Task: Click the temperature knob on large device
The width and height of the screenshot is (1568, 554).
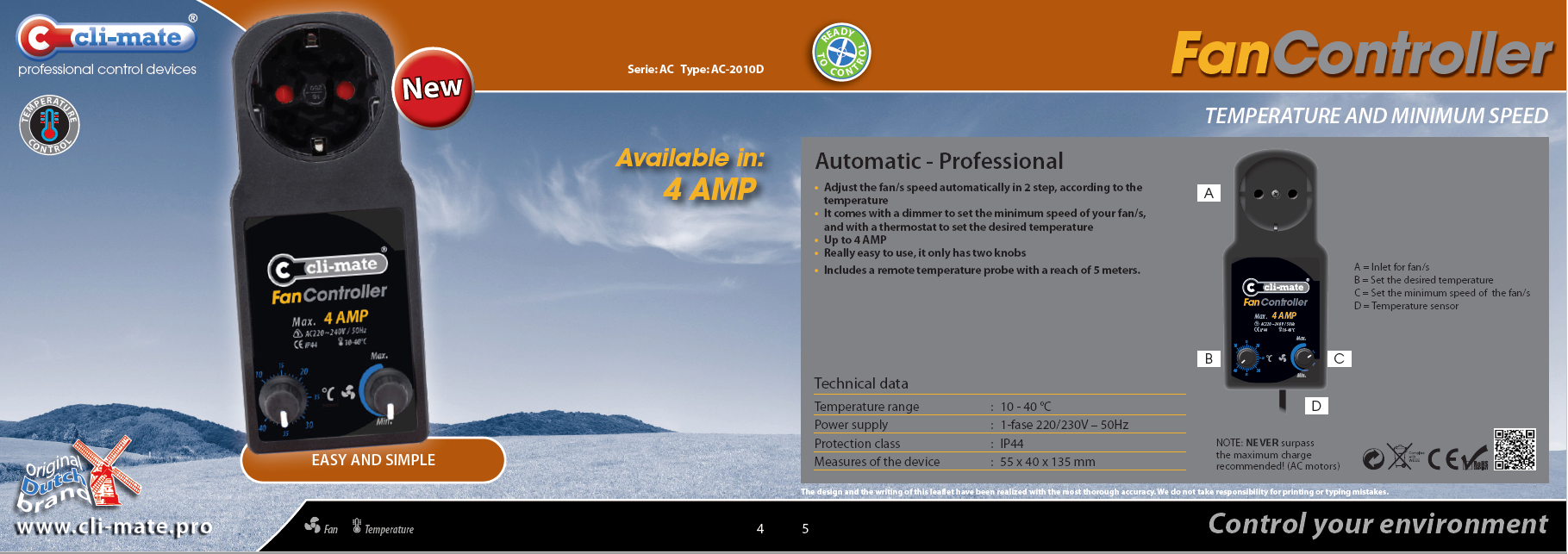Action: click(282, 401)
